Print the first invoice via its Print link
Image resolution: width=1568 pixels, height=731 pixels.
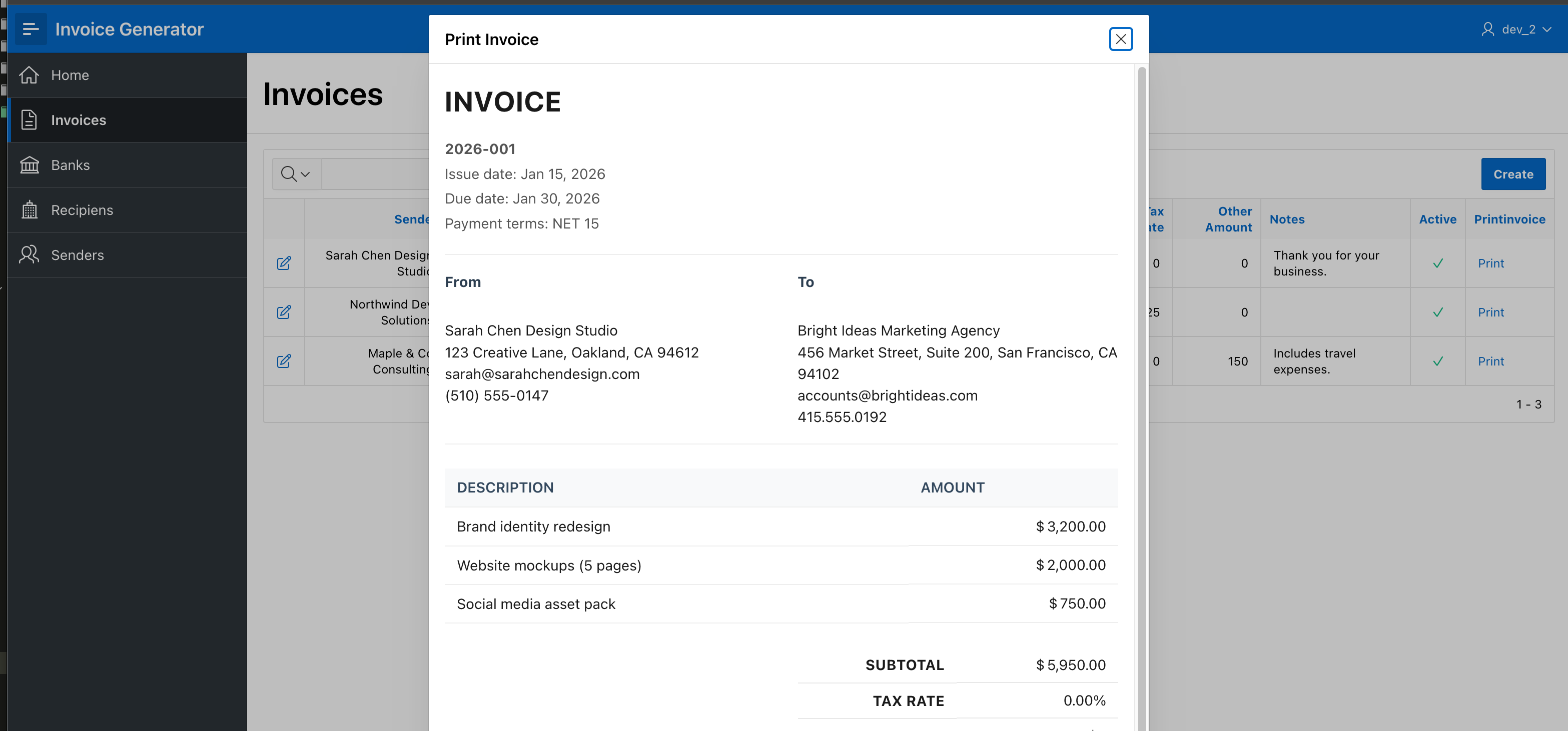[x=1490, y=263]
